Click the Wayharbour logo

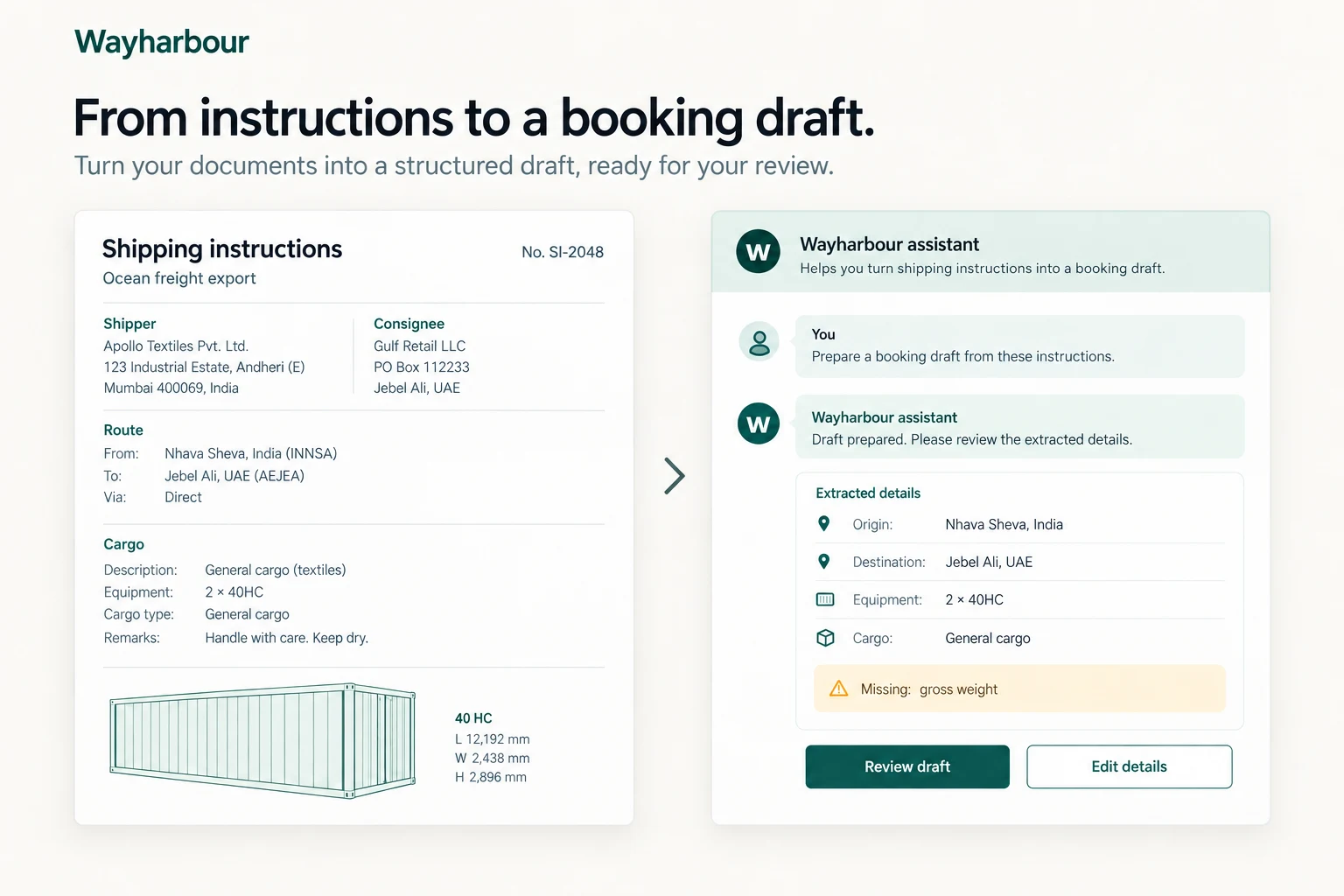(x=162, y=42)
